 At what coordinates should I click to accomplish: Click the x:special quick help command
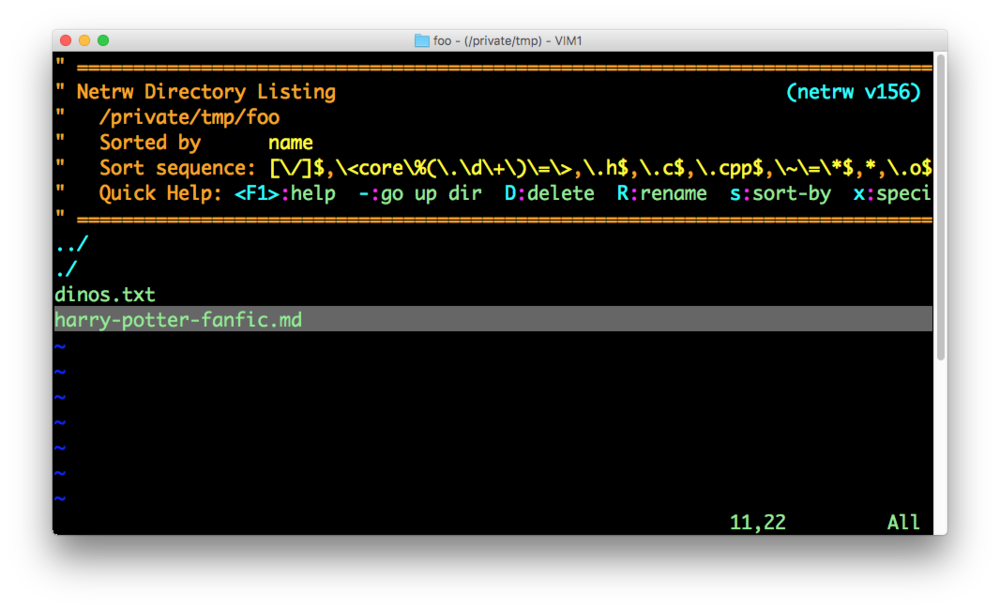pyautogui.click(x=895, y=193)
